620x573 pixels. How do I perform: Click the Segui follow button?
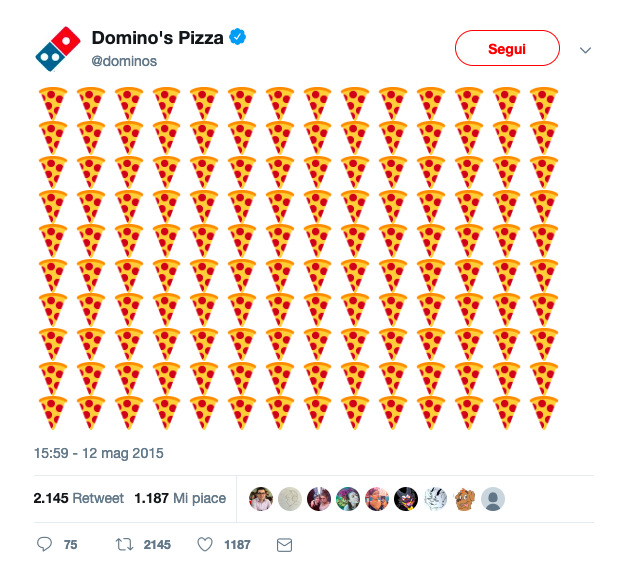[x=507, y=48]
